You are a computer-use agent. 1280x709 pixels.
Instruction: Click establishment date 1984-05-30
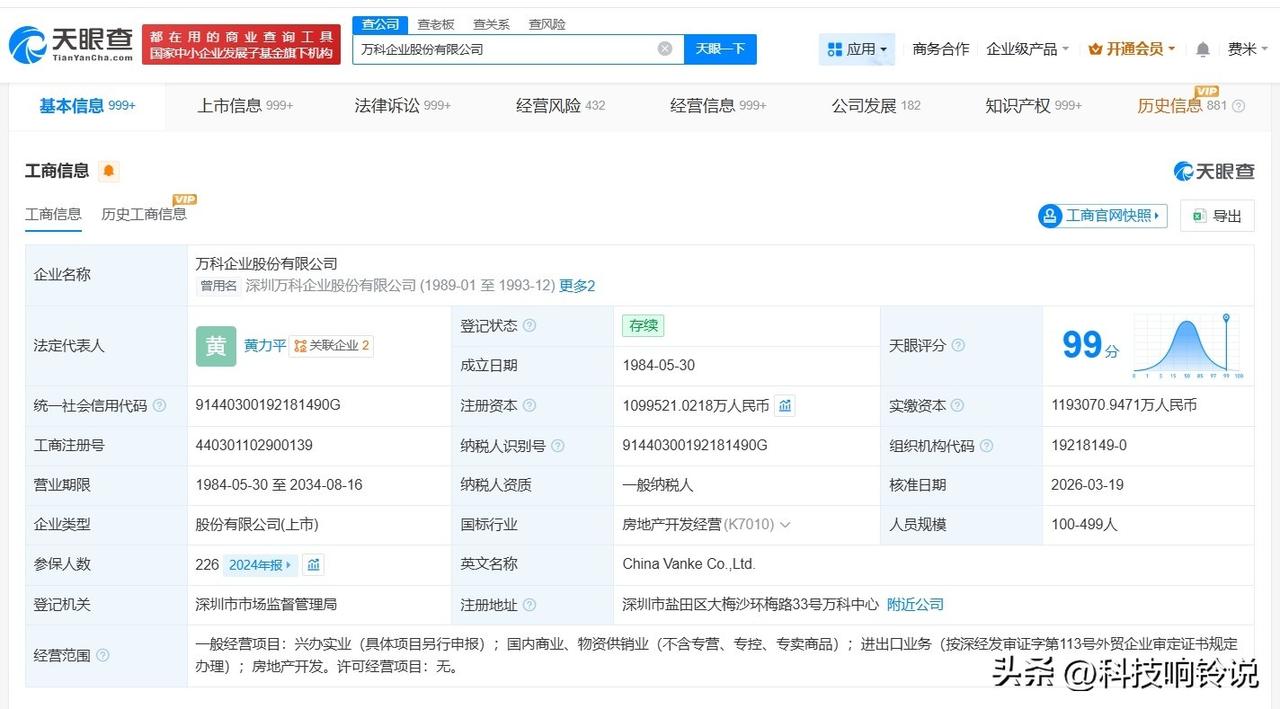click(658, 365)
